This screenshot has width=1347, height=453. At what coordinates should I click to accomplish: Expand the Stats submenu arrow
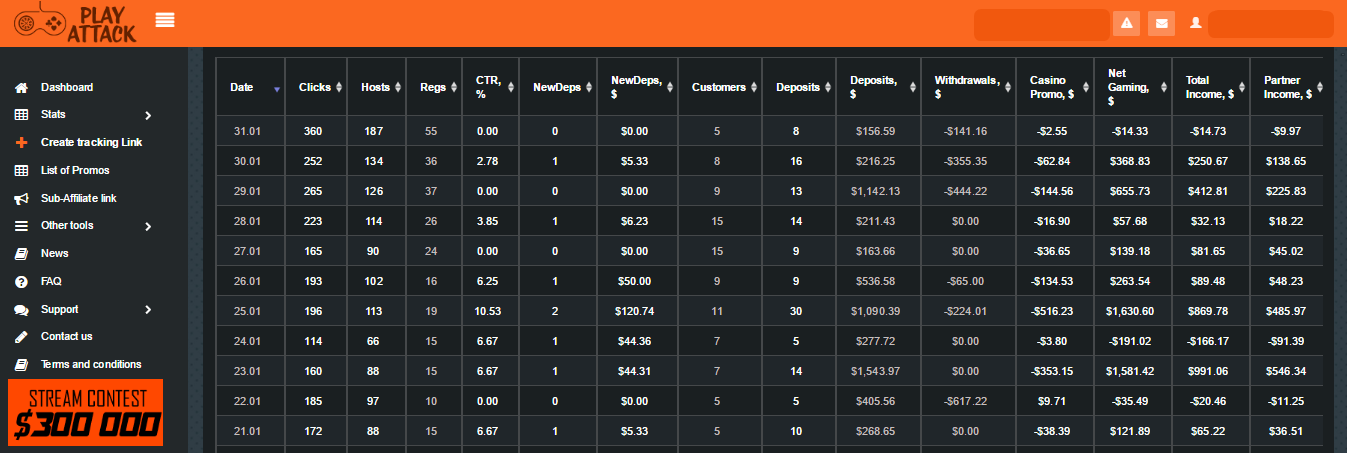point(148,116)
